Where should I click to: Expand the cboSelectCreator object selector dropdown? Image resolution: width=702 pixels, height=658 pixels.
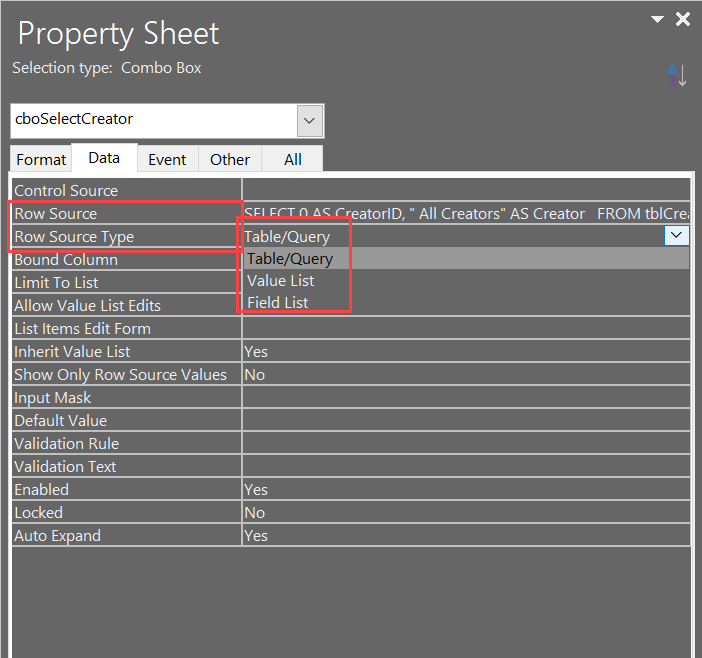tap(309, 121)
